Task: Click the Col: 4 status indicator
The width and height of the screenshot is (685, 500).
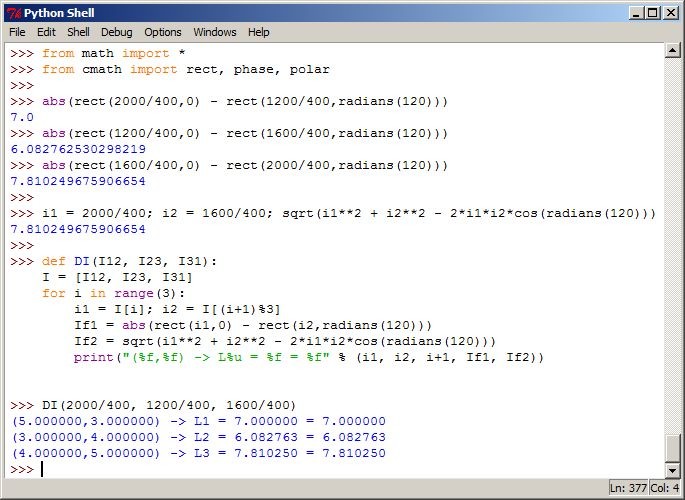Action: 664,488
